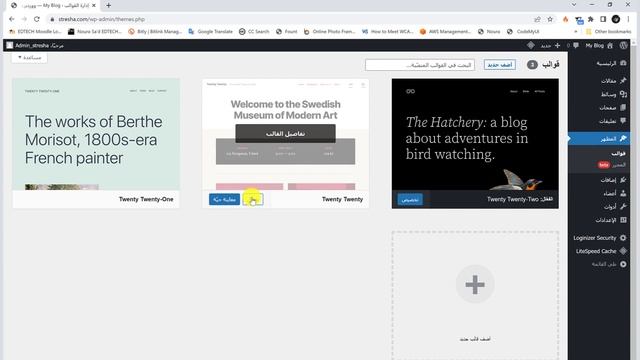Expand the Help (مساعدة) tab
This screenshot has height=360, width=640.
tap(29, 58)
